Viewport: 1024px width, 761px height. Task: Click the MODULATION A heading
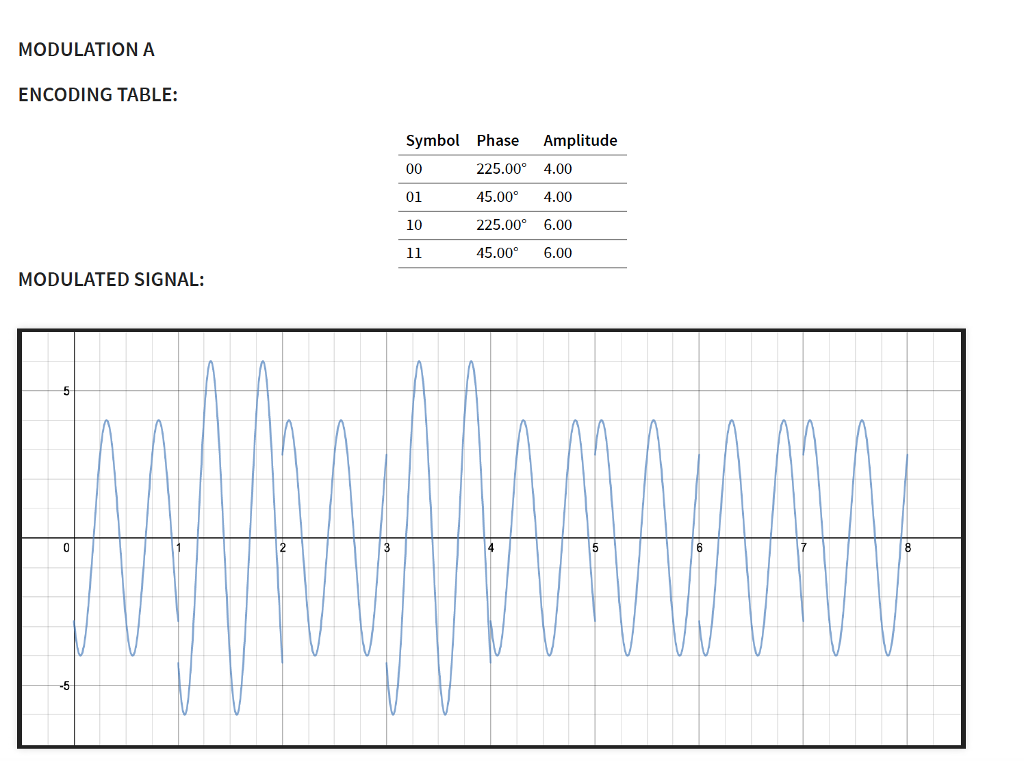pyautogui.click(x=86, y=50)
